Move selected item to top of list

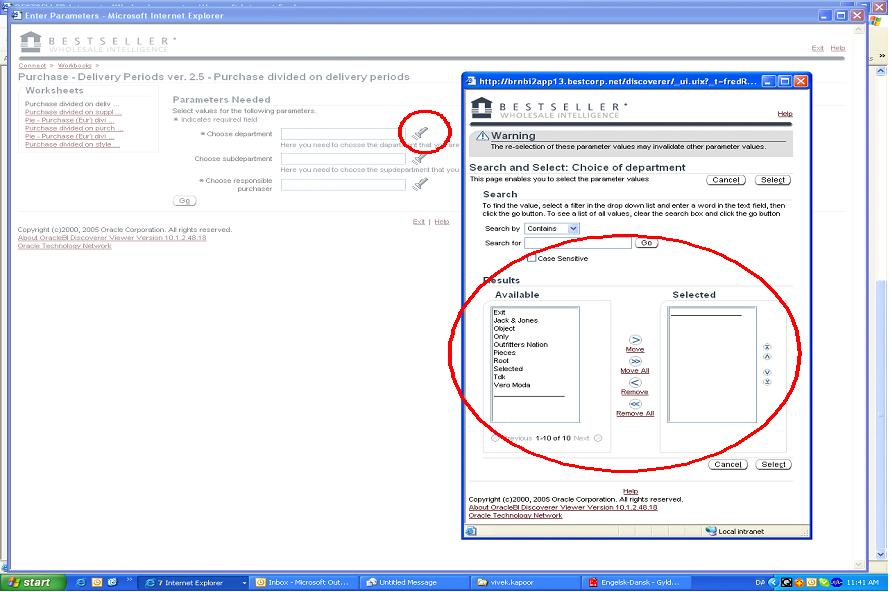coord(767,347)
